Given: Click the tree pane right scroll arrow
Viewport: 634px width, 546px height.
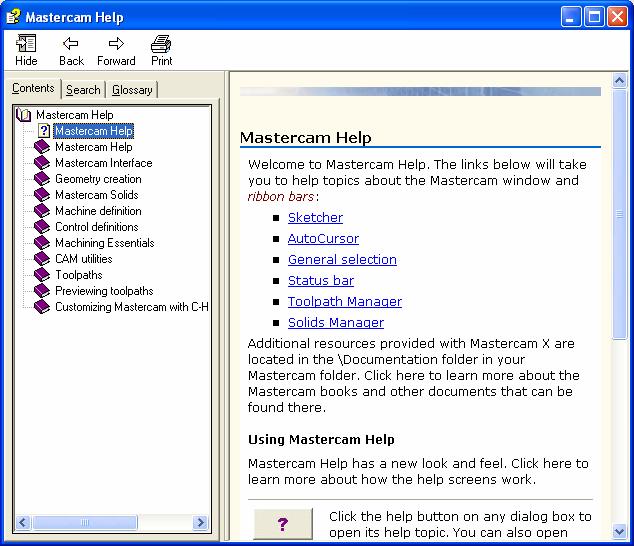Looking at the screenshot, I should pos(200,523).
